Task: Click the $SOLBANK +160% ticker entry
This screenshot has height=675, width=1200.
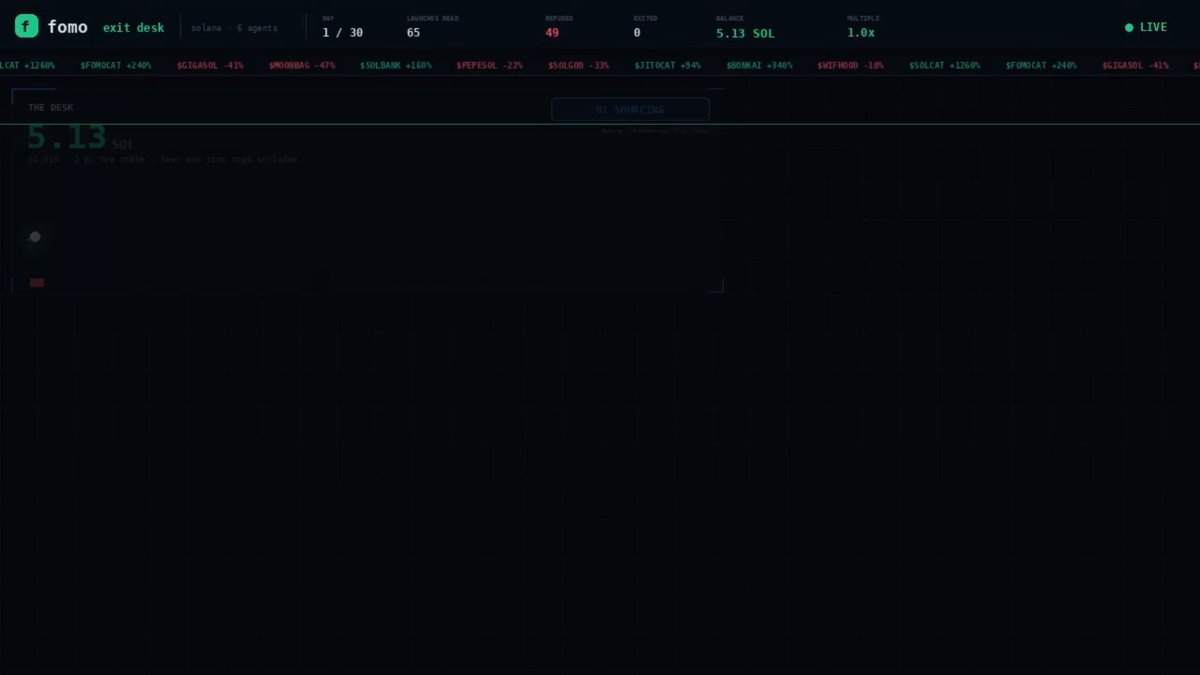Action: click(x=396, y=65)
